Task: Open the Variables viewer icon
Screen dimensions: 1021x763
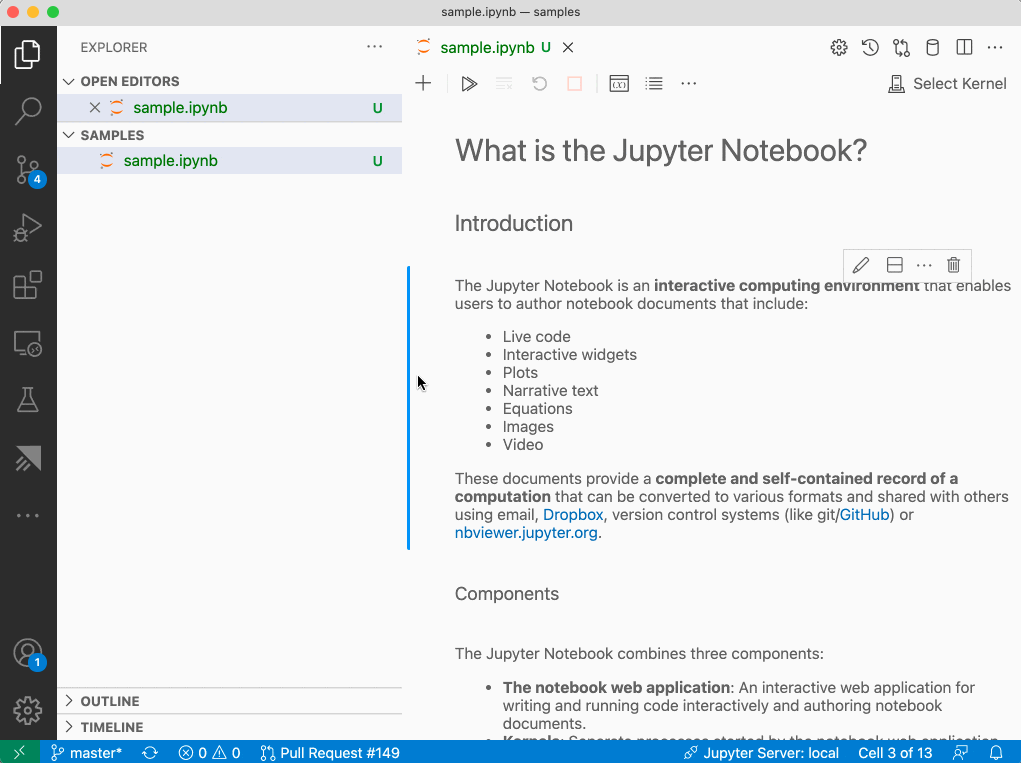Action: click(x=618, y=83)
